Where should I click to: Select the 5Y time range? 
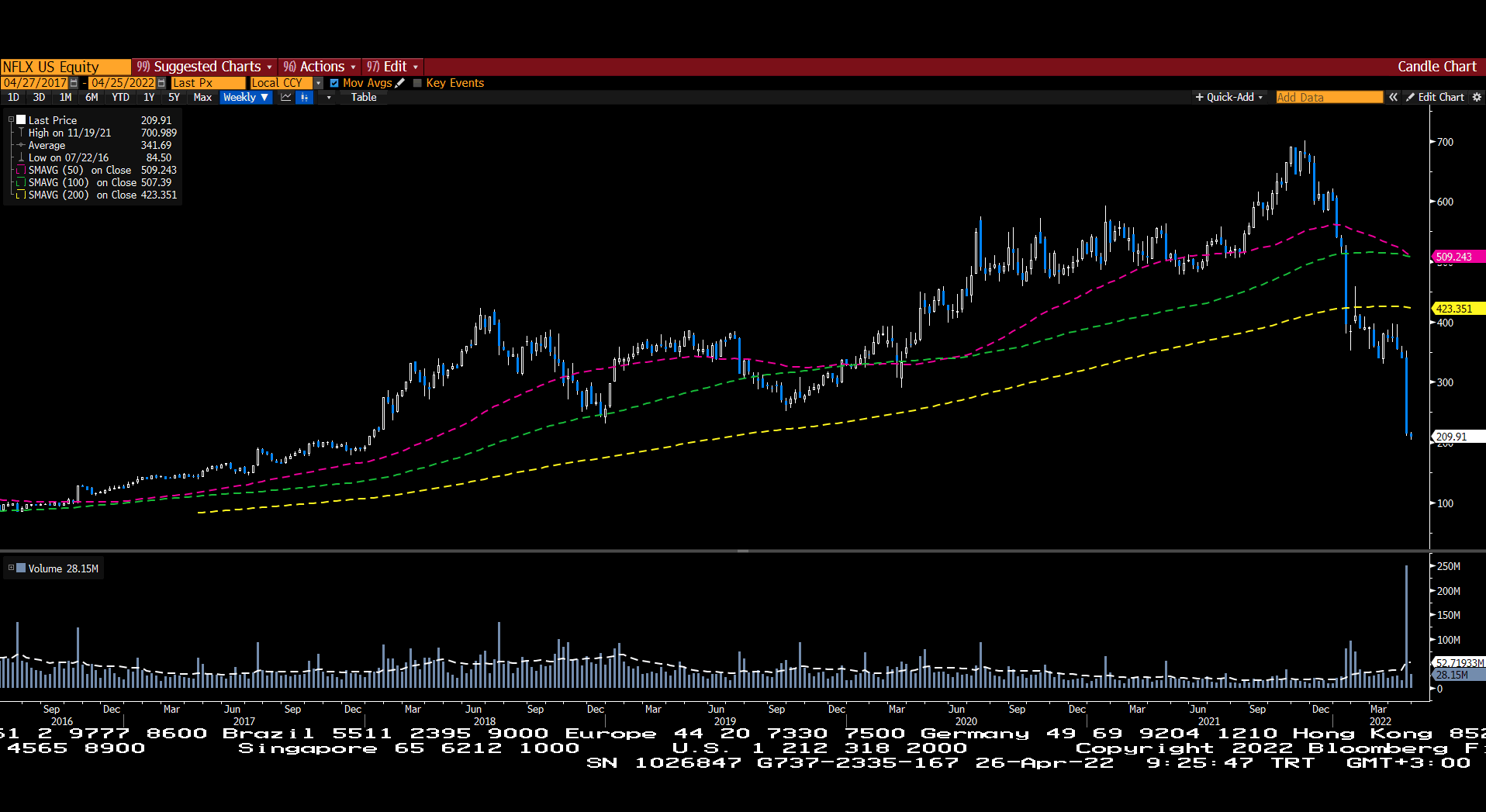coord(174,97)
